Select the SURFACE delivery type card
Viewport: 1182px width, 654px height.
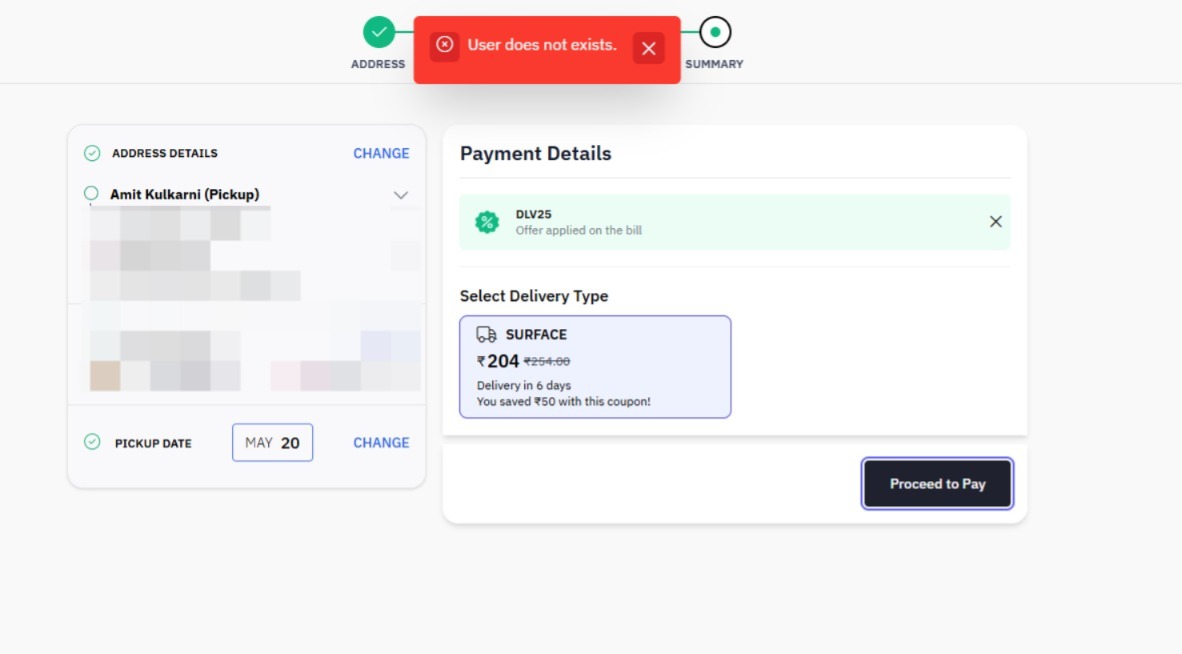pyautogui.click(x=595, y=367)
